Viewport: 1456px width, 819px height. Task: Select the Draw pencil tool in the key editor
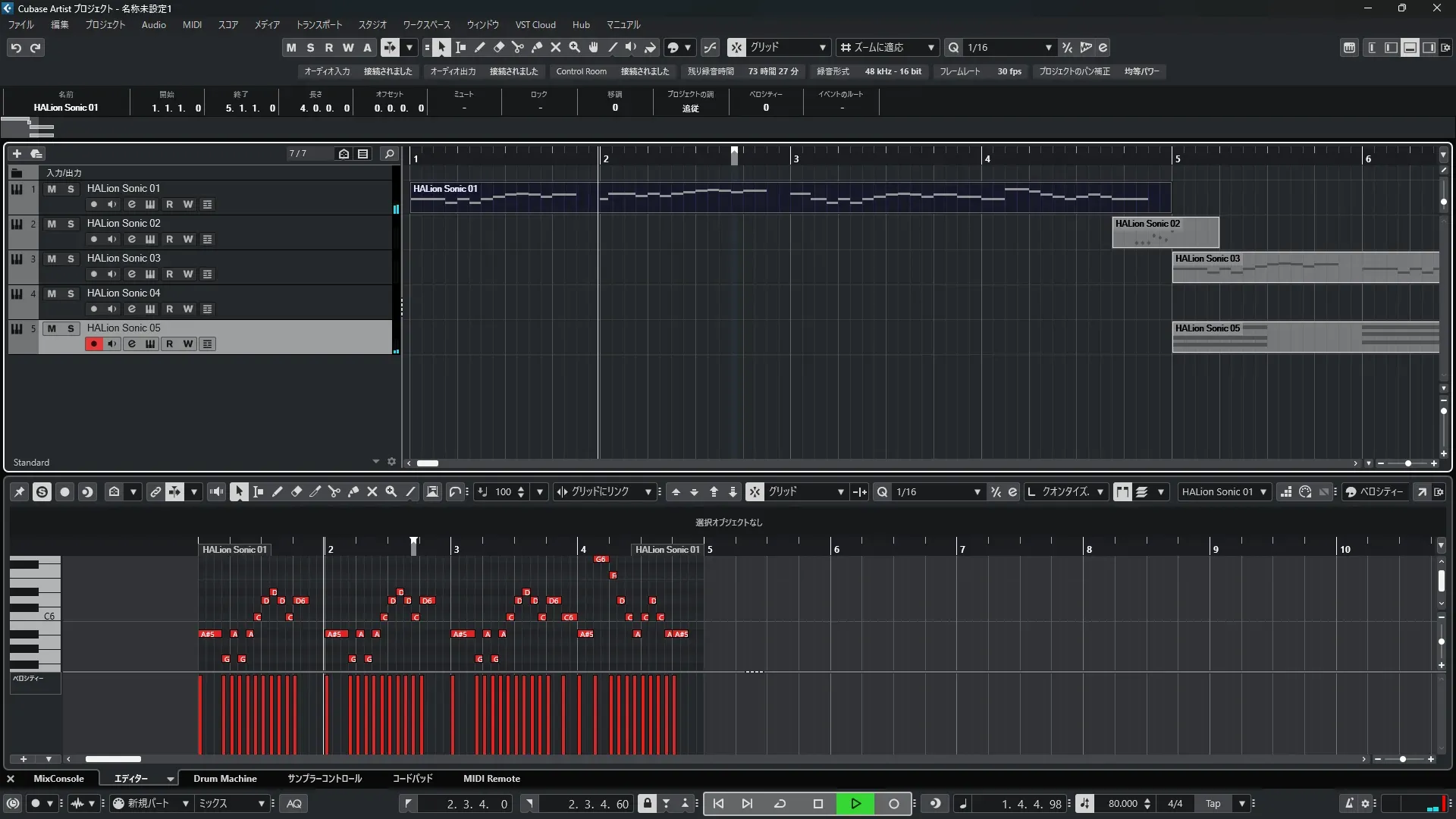click(278, 492)
